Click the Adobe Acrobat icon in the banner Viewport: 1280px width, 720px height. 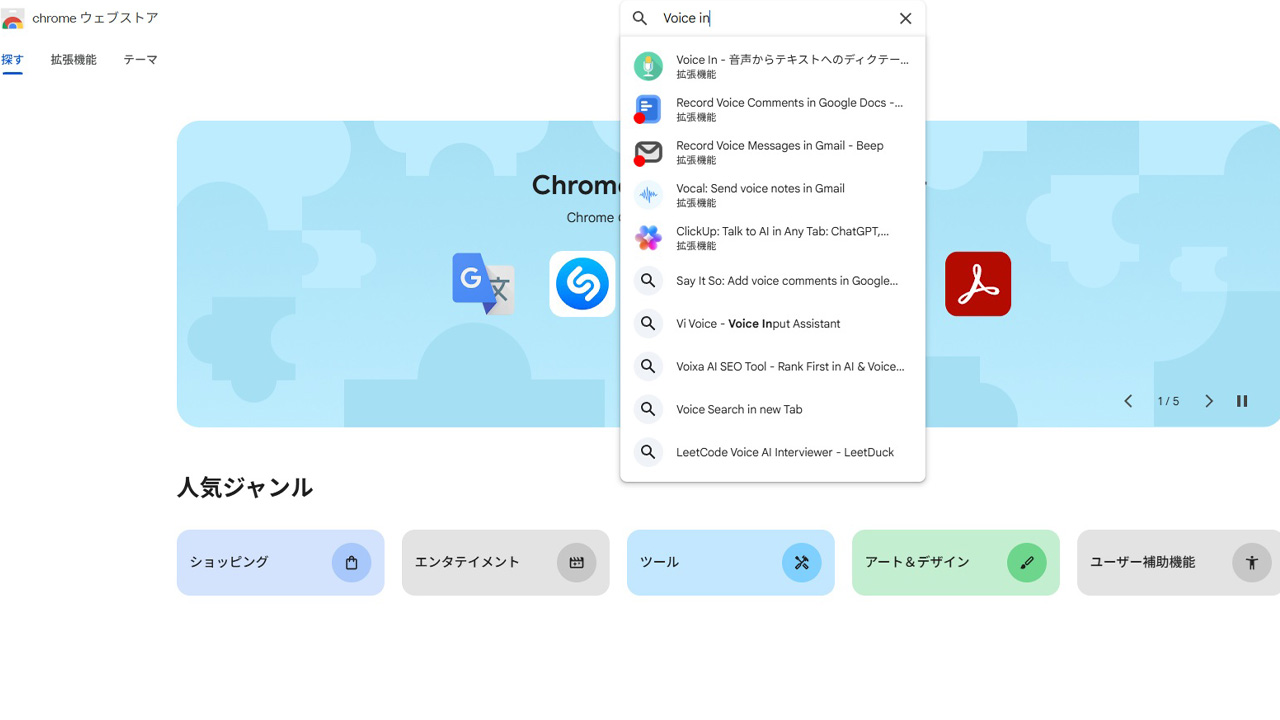point(978,284)
